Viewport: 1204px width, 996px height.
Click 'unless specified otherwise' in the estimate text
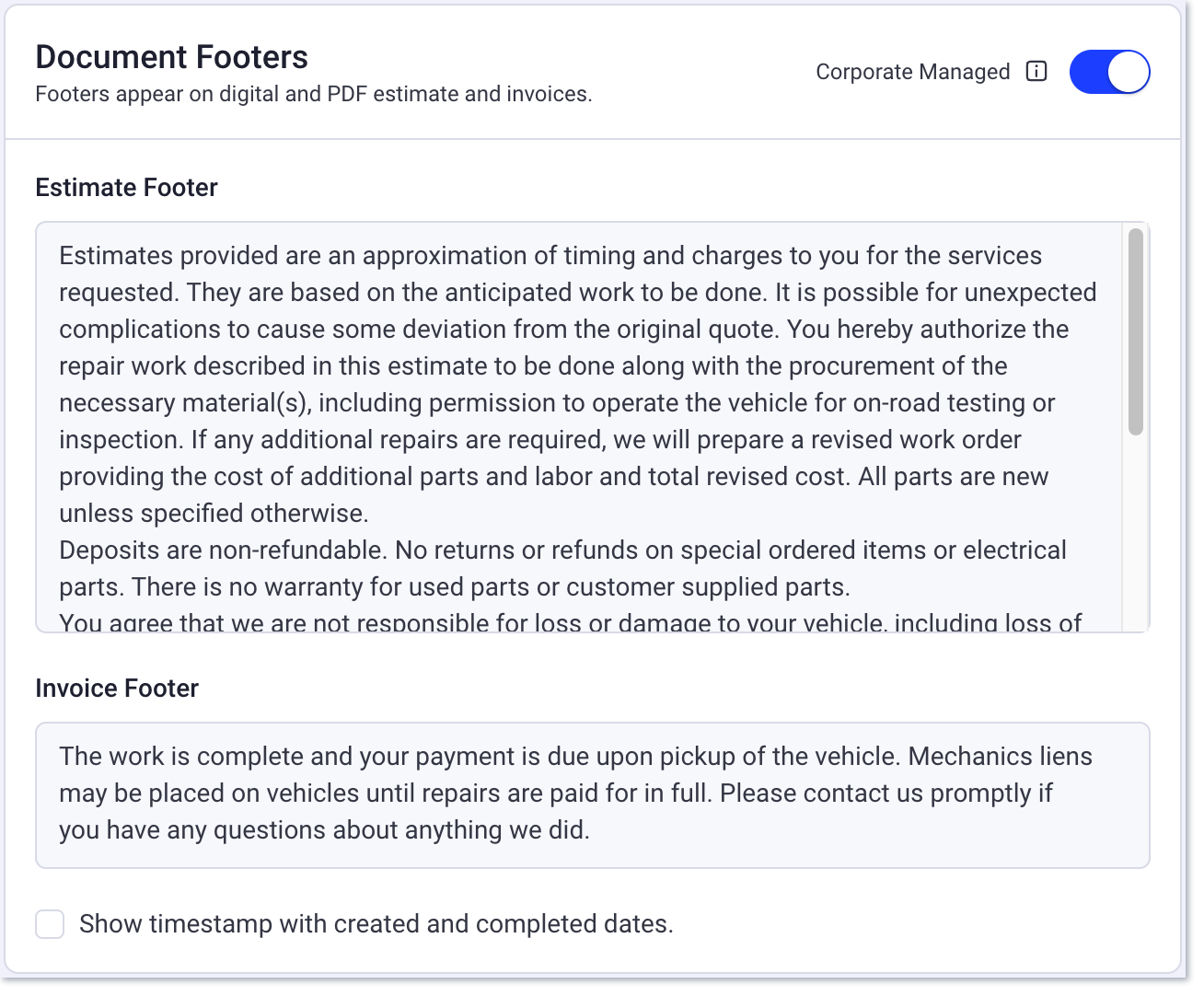214,514
